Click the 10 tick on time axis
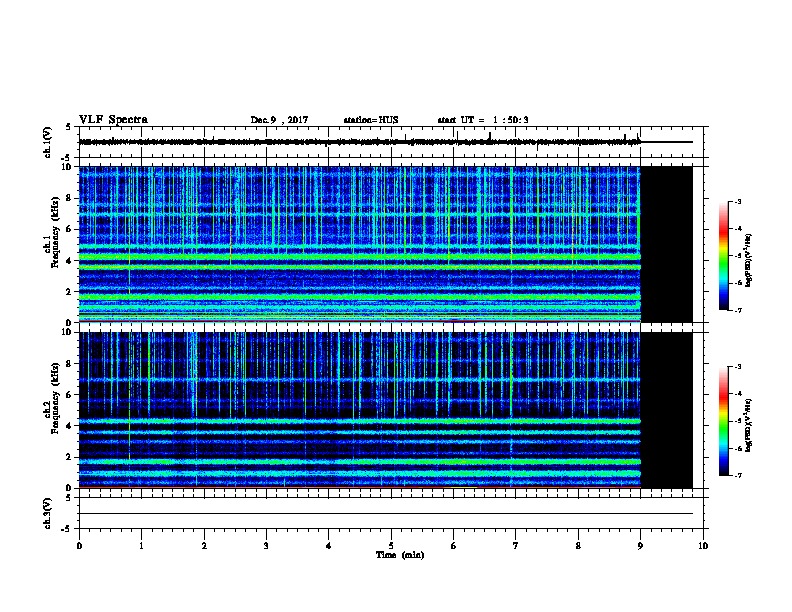 click(x=703, y=546)
